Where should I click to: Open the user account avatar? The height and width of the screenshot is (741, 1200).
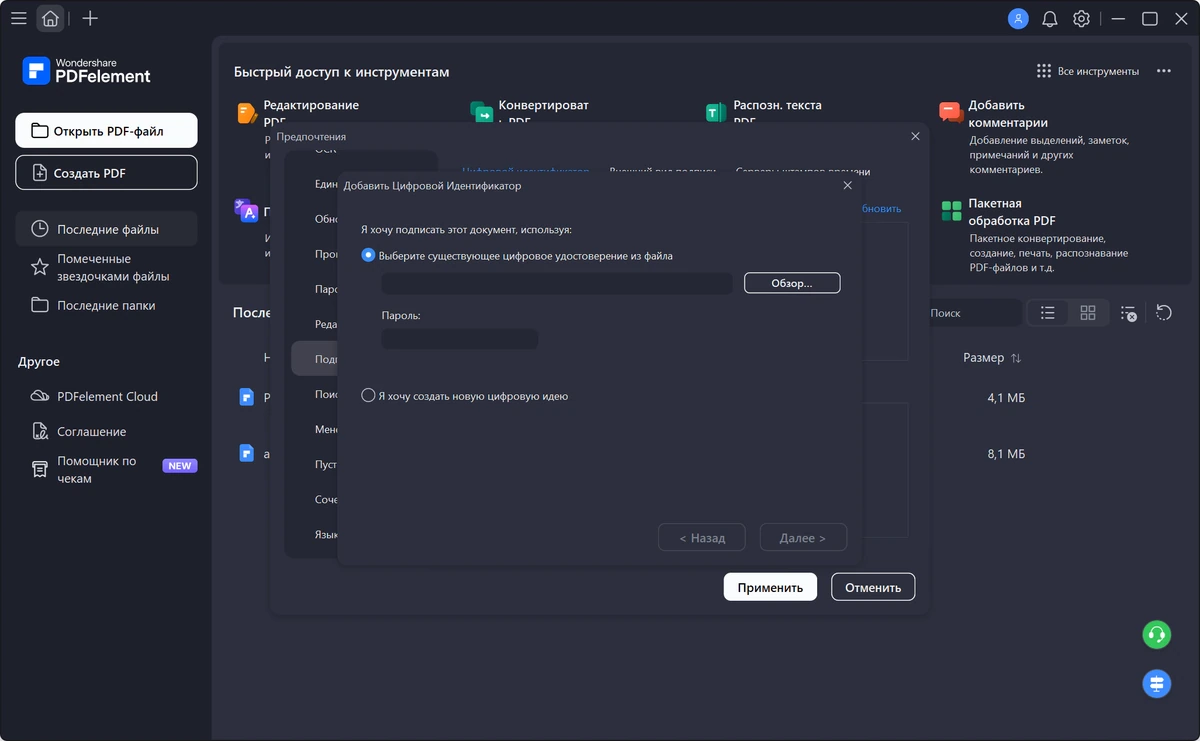click(1018, 18)
